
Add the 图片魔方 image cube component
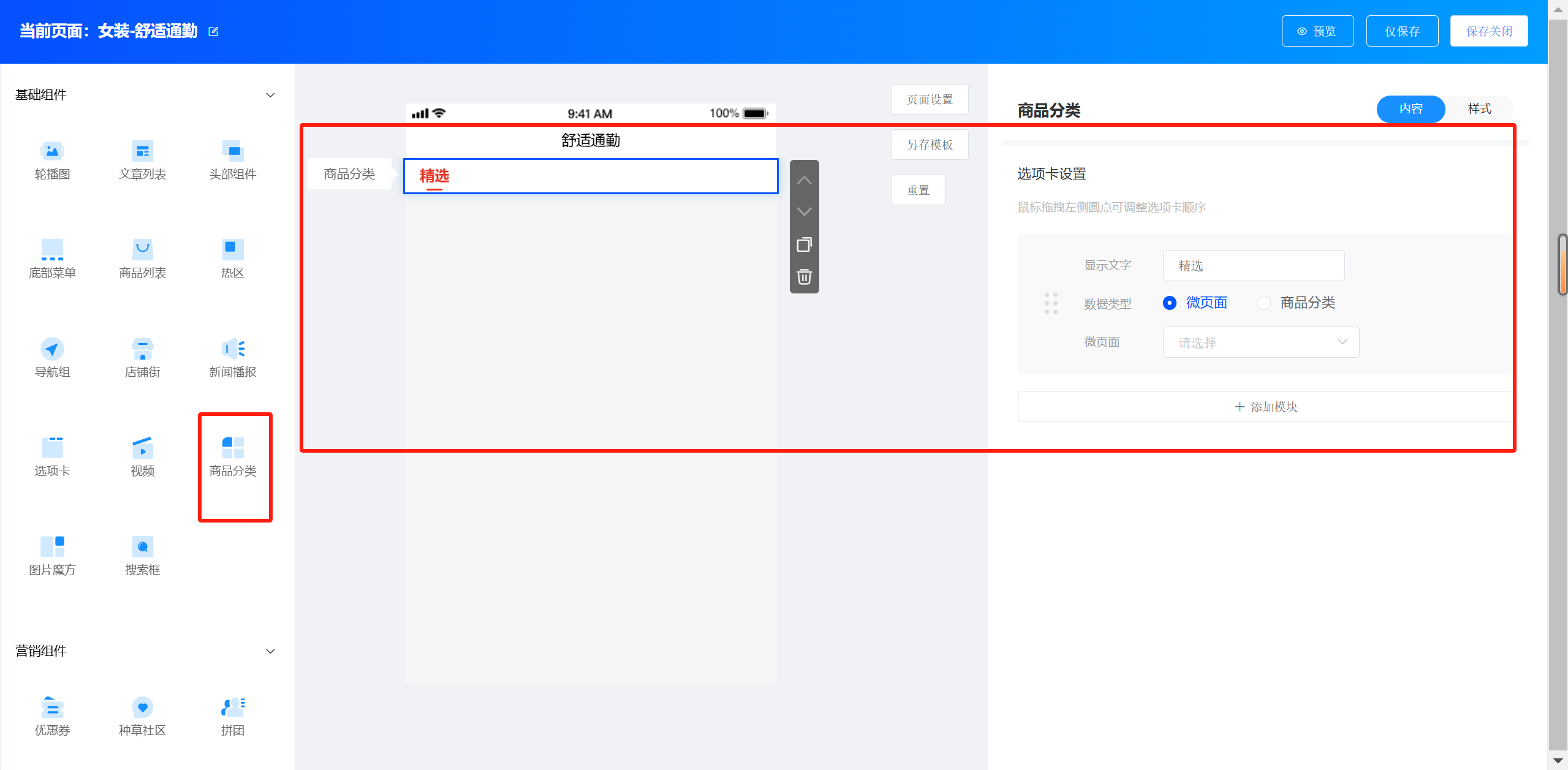coord(52,556)
